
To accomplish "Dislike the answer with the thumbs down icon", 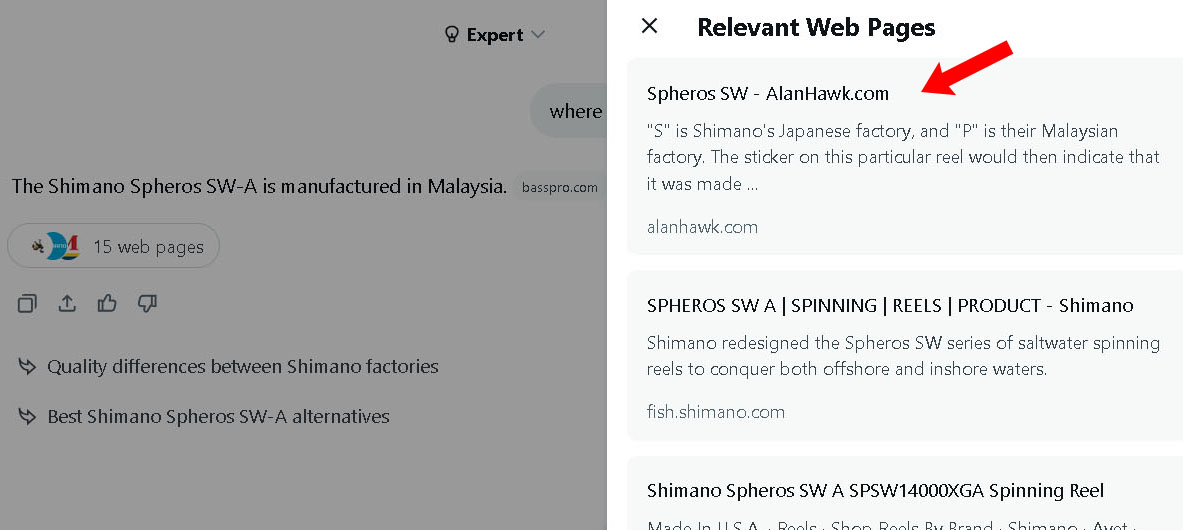I will point(147,303).
